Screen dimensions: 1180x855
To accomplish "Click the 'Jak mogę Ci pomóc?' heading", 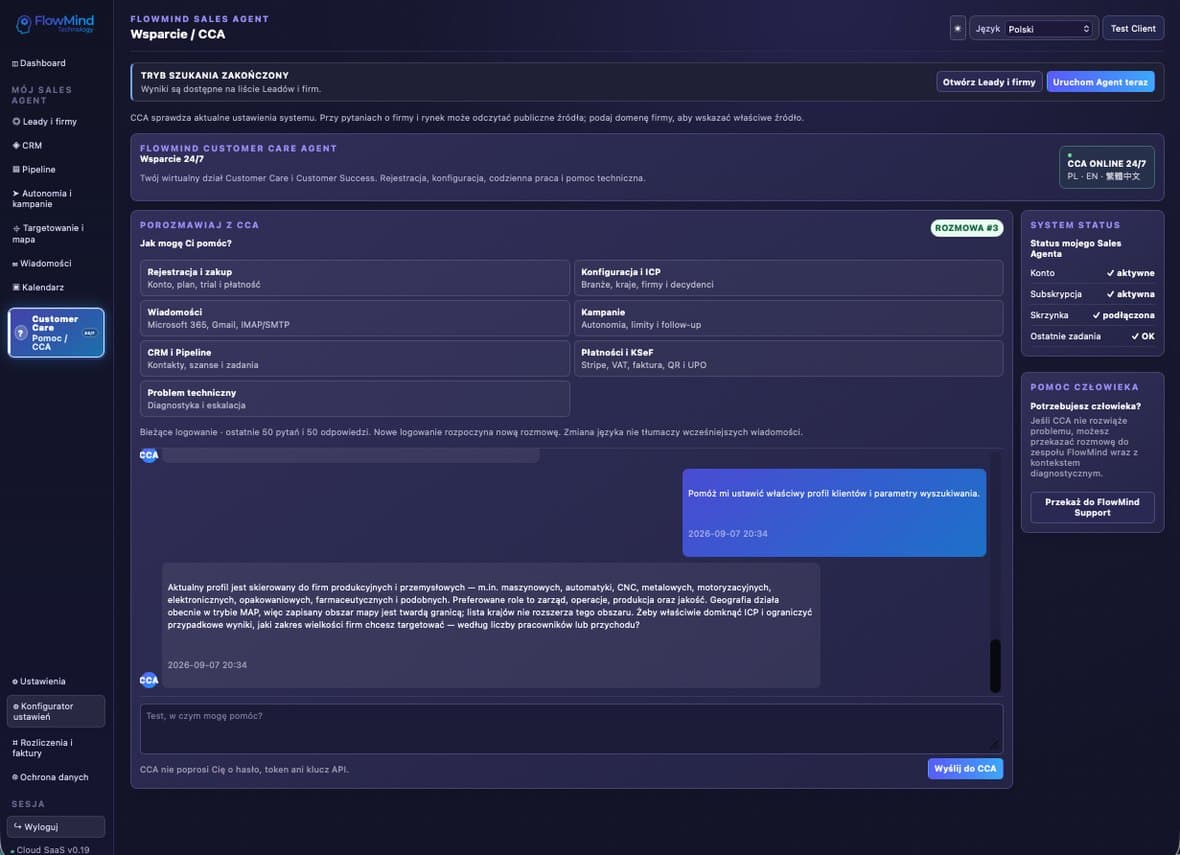I will coord(186,243).
